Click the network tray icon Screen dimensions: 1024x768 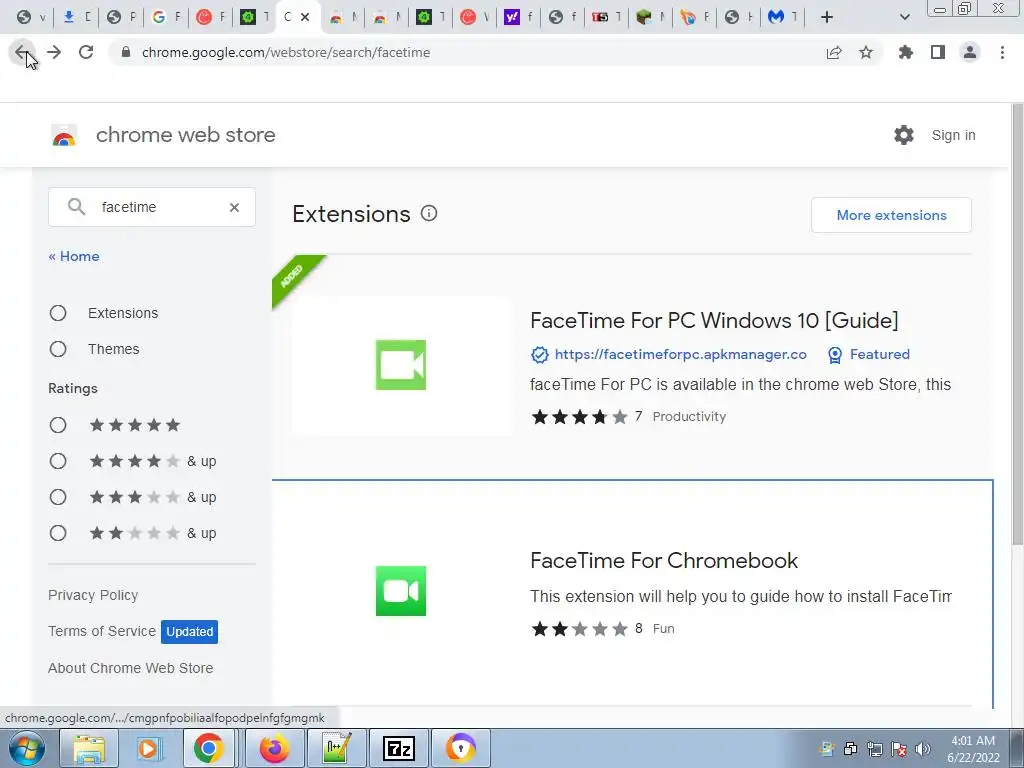[x=874, y=749]
